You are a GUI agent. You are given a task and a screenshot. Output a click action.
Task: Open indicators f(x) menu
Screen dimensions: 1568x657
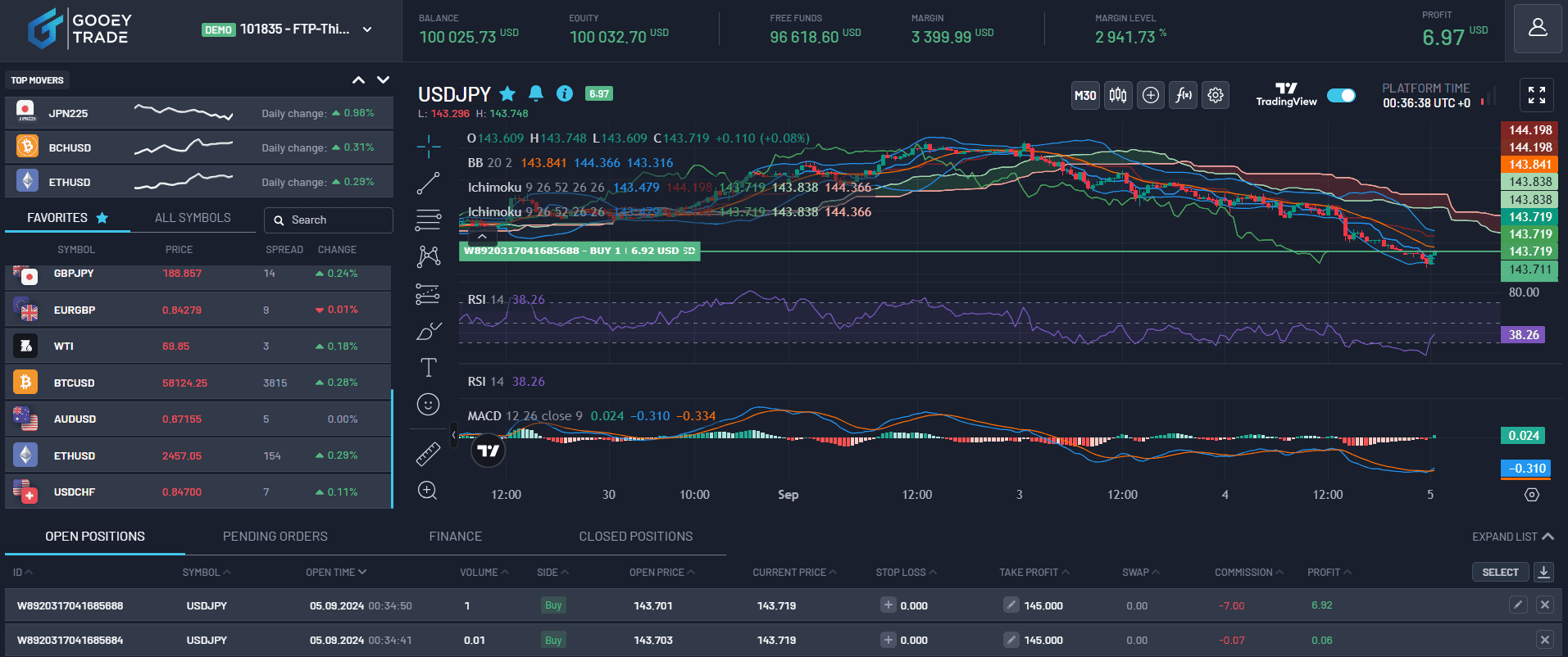[x=1183, y=95]
